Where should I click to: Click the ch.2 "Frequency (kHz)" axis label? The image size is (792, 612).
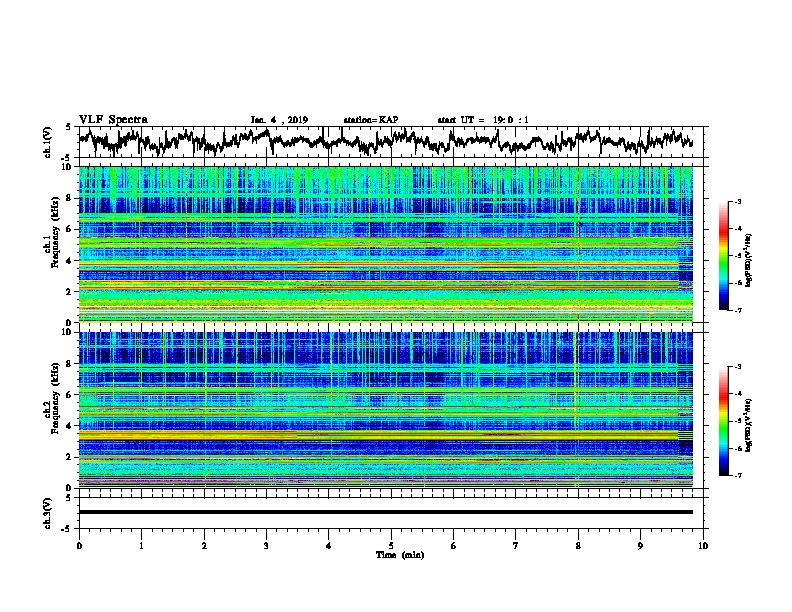click(55, 399)
